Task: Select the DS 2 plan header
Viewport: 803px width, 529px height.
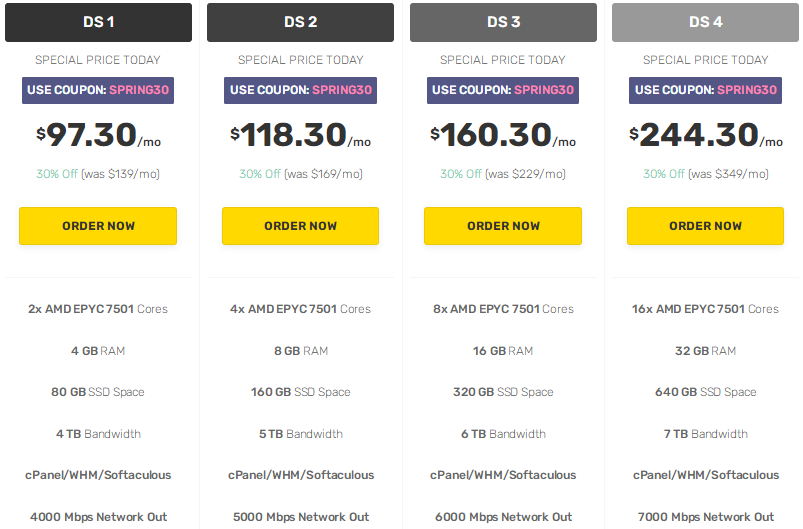Action: point(300,22)
